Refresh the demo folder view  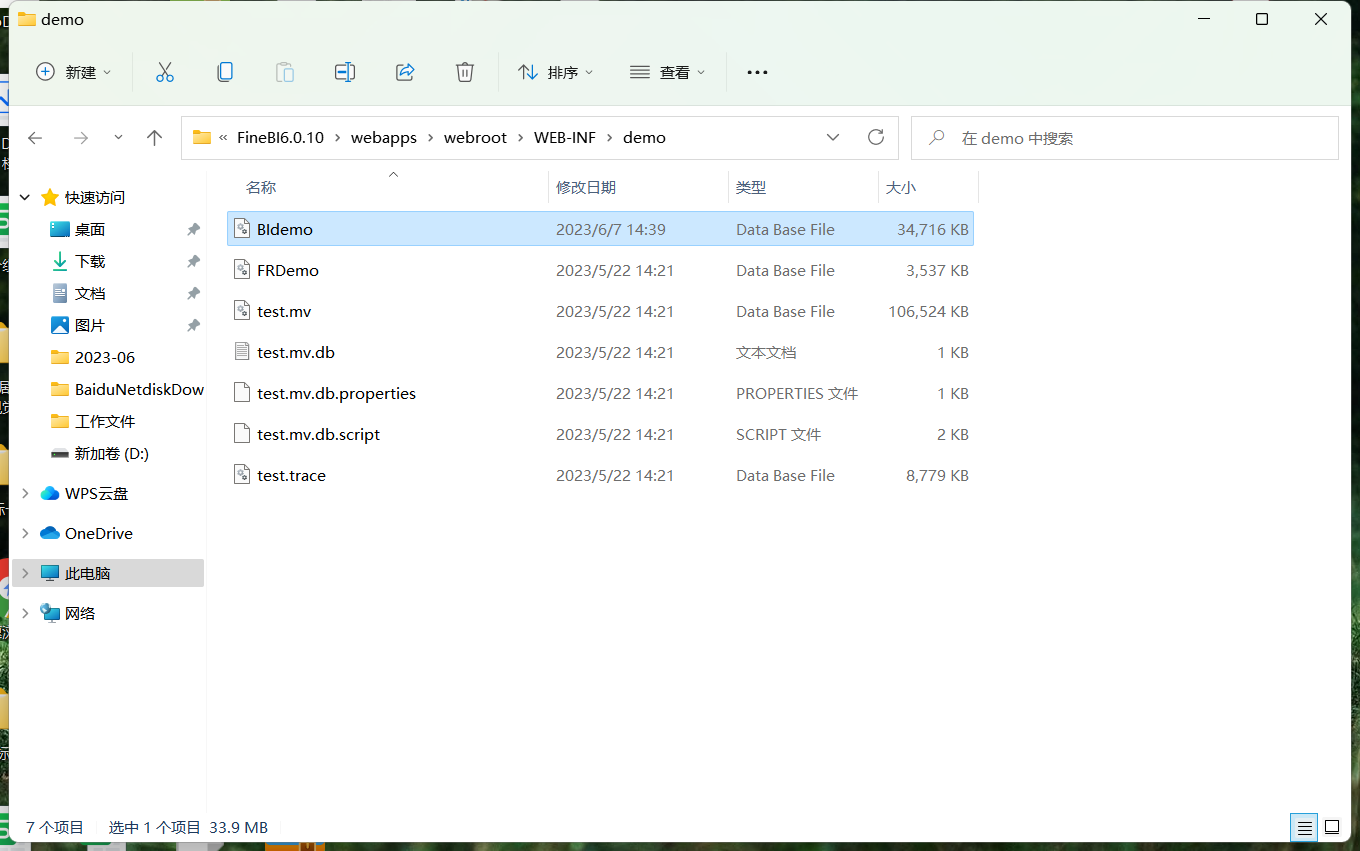point(876,137)
